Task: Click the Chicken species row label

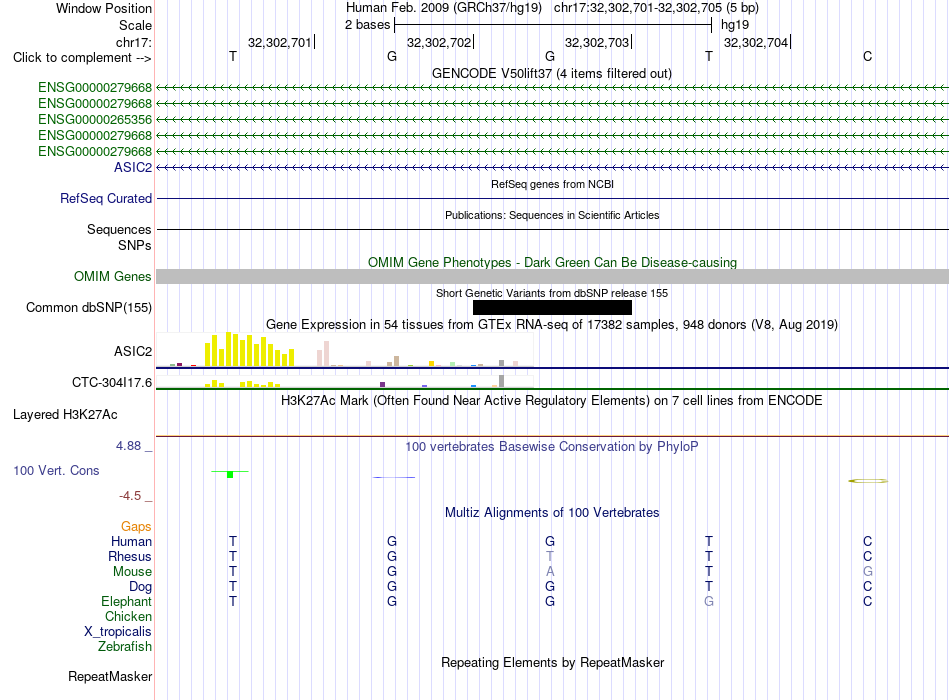Action: [x=128, y=616]
